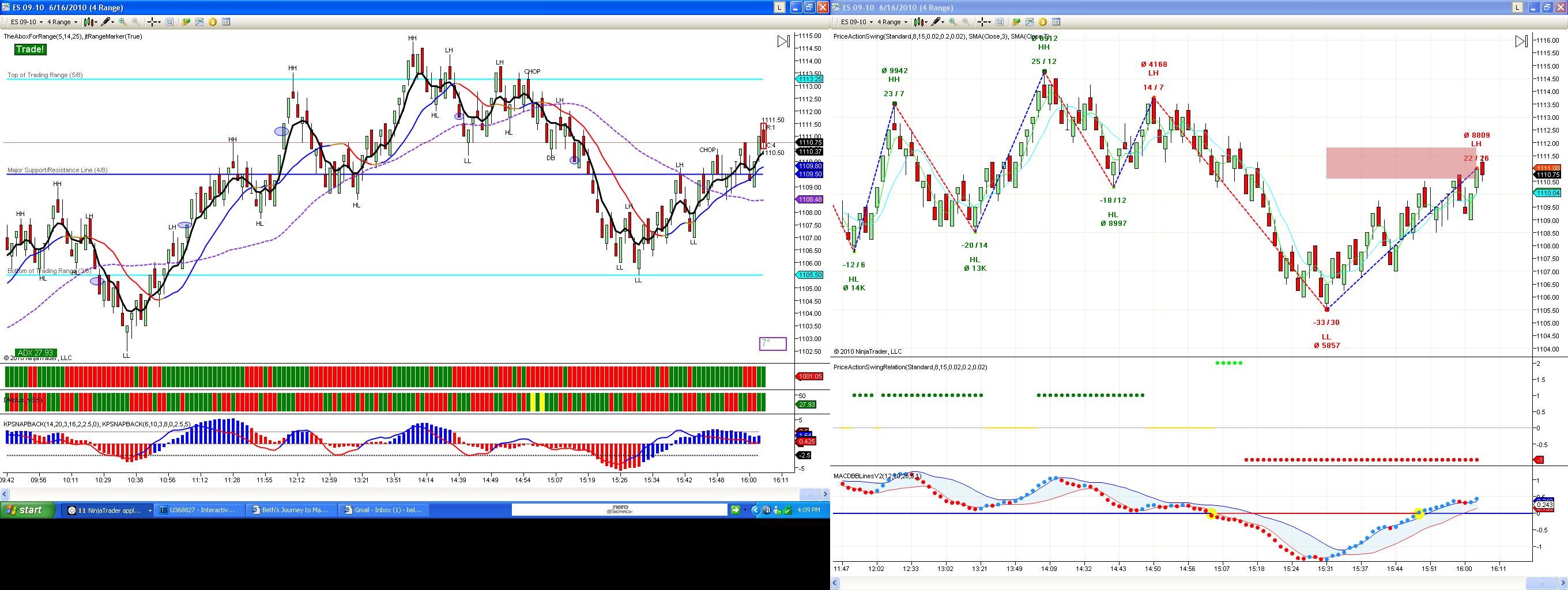Click Indicators icon in PriceActionSwing chart toolbar
The width and height of the screenshot is (1568, 590).
(x=1030, y=22)
